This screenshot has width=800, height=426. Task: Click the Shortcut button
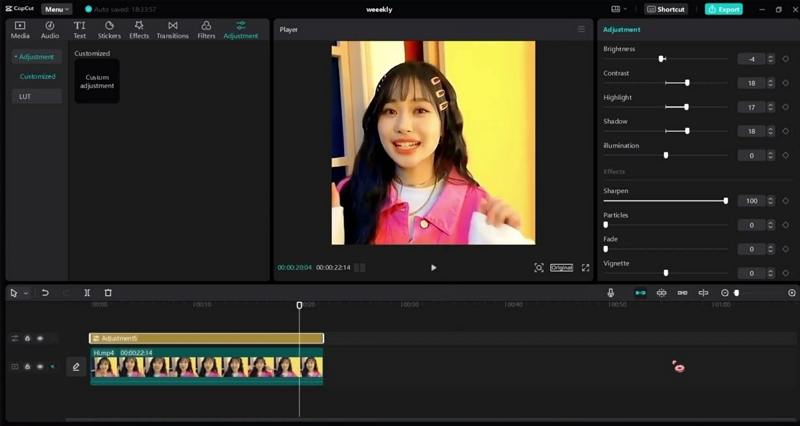[x=666, y=9]
